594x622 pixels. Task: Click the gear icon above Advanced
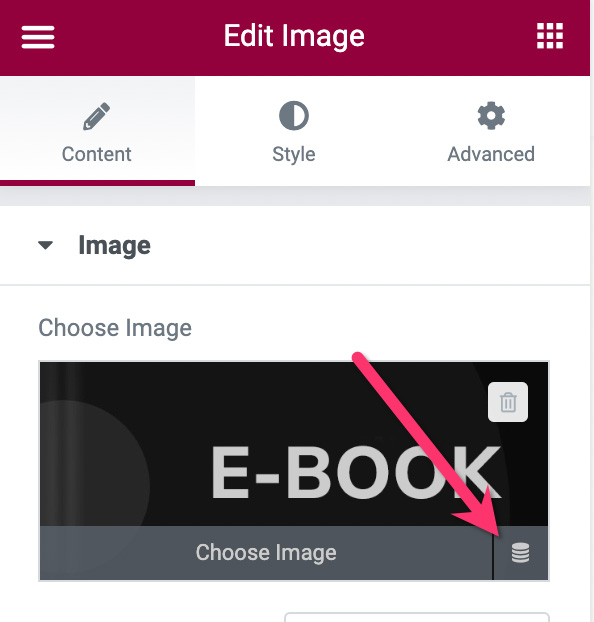[491, 116]
